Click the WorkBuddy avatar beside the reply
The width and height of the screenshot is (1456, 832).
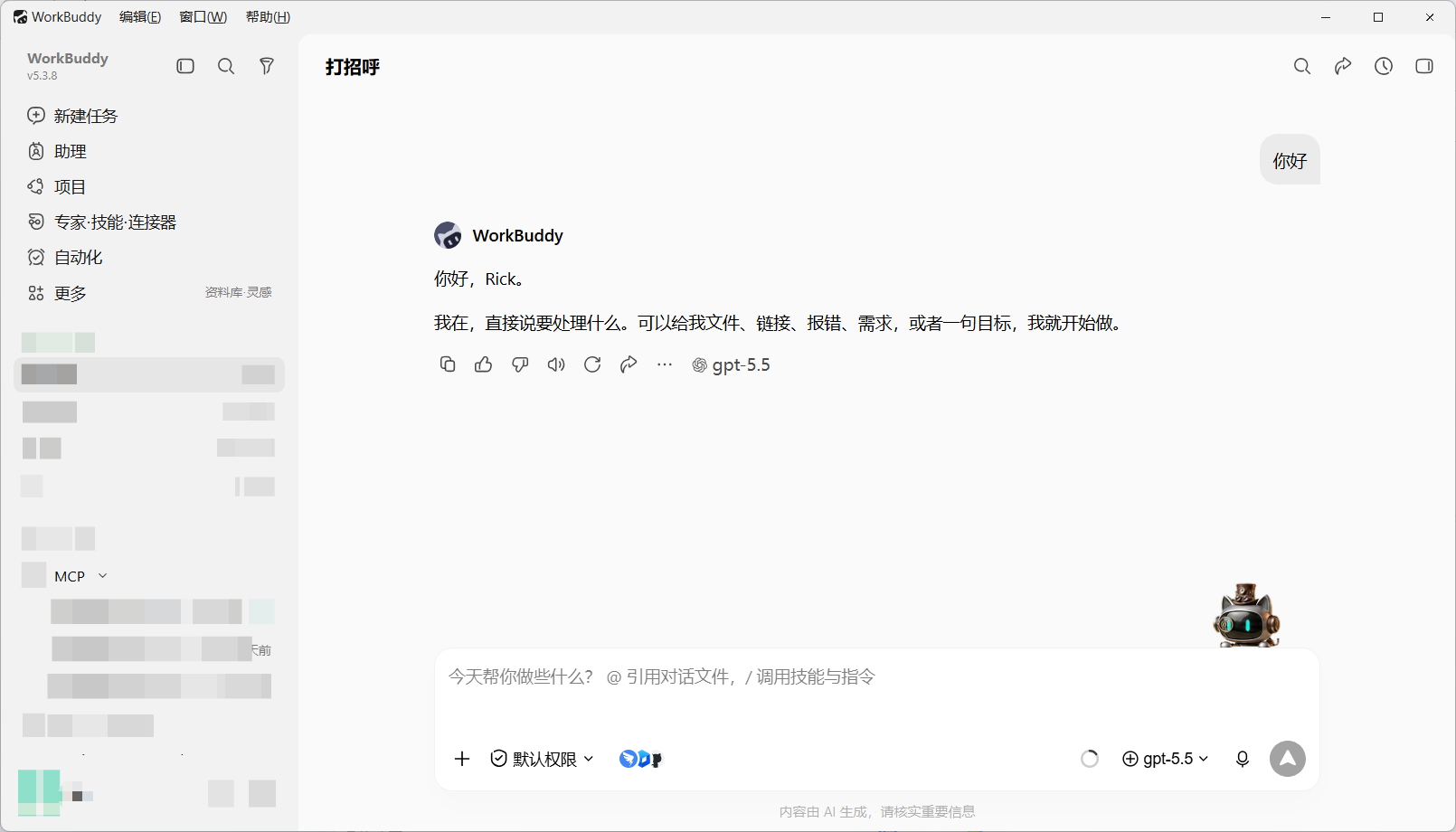click(448, 235)
